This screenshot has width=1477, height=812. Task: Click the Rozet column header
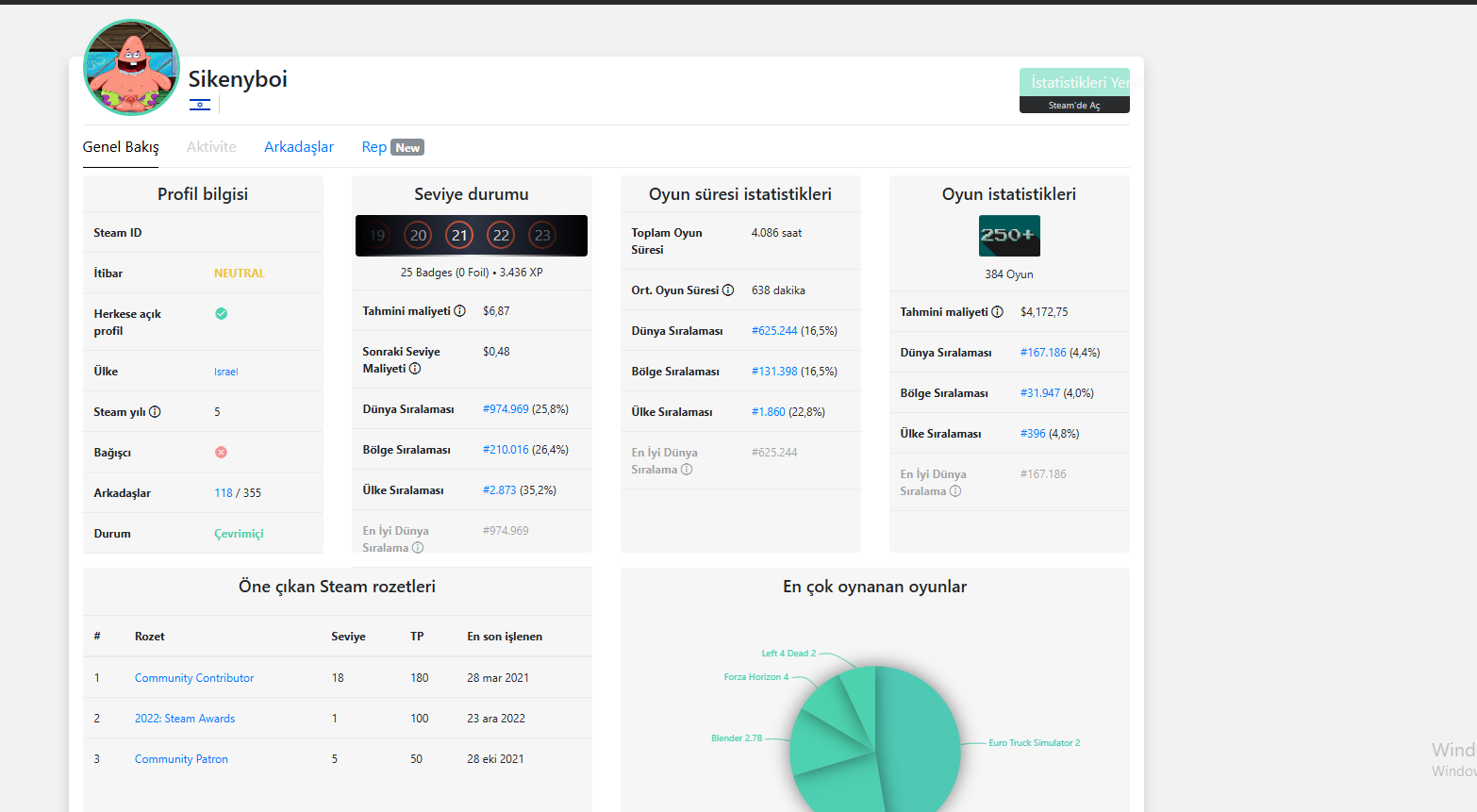(x=149, y=637)
